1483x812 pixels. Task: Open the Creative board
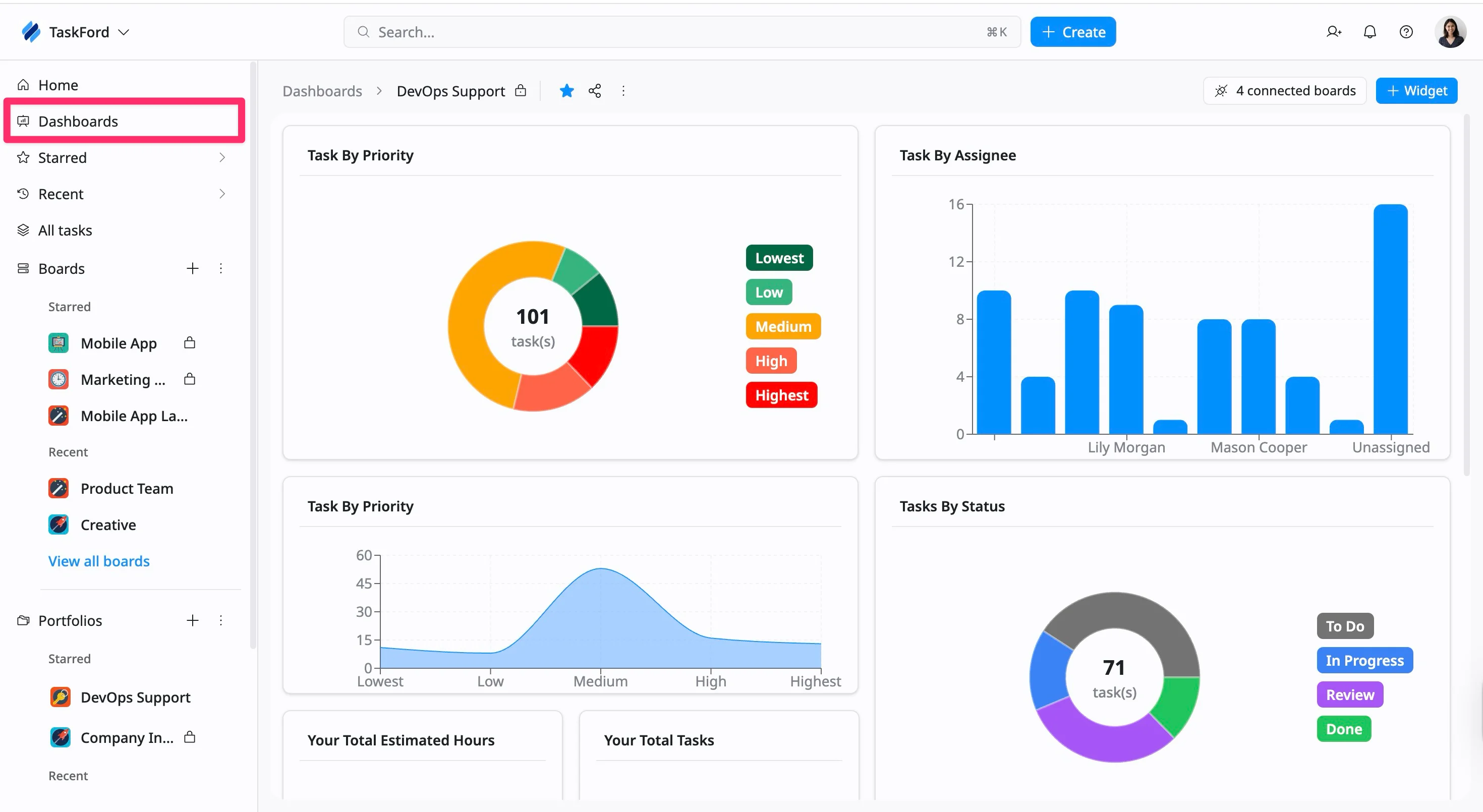click(108, 525)
